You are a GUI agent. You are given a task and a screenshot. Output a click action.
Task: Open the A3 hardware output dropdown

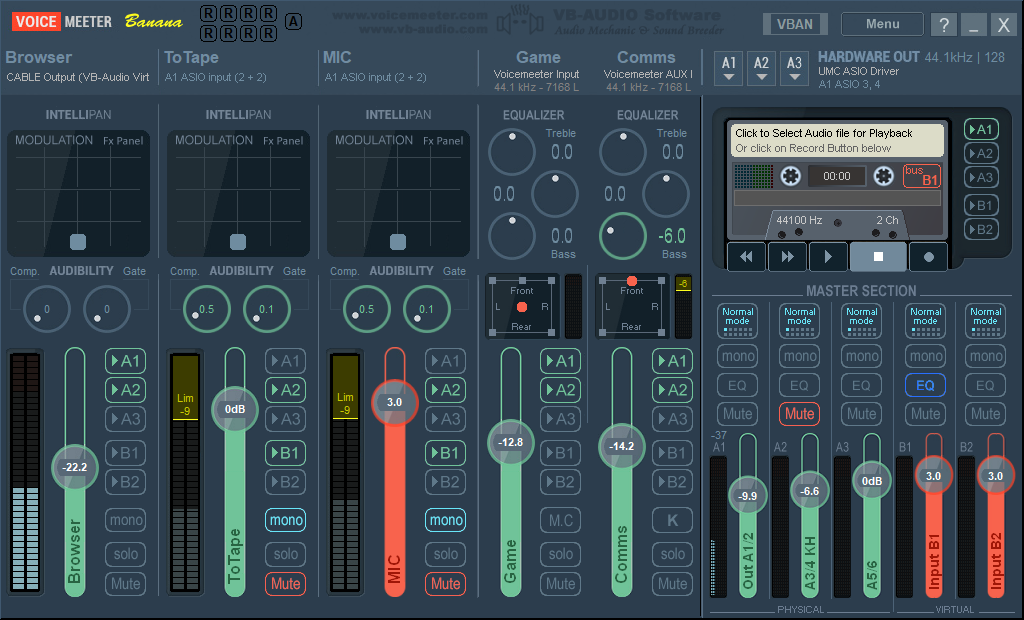[x=794, y=69]
